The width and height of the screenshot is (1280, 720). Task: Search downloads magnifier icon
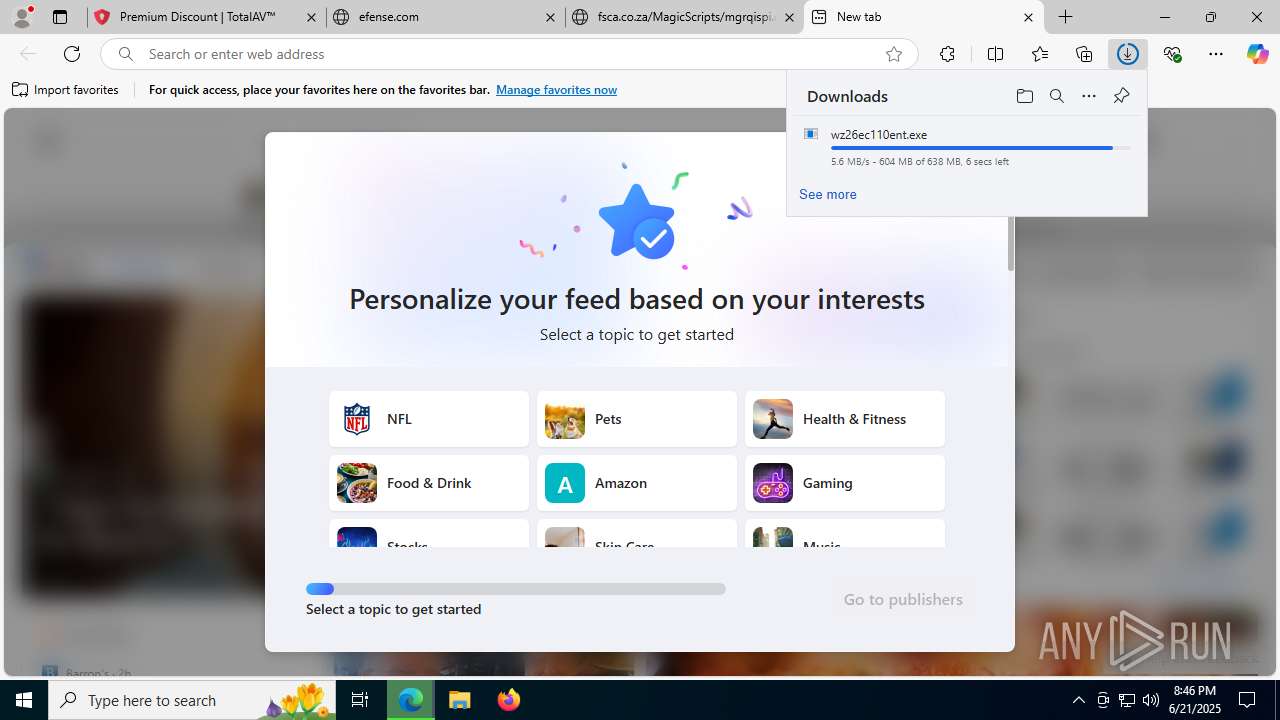[x=1056, y=96]
